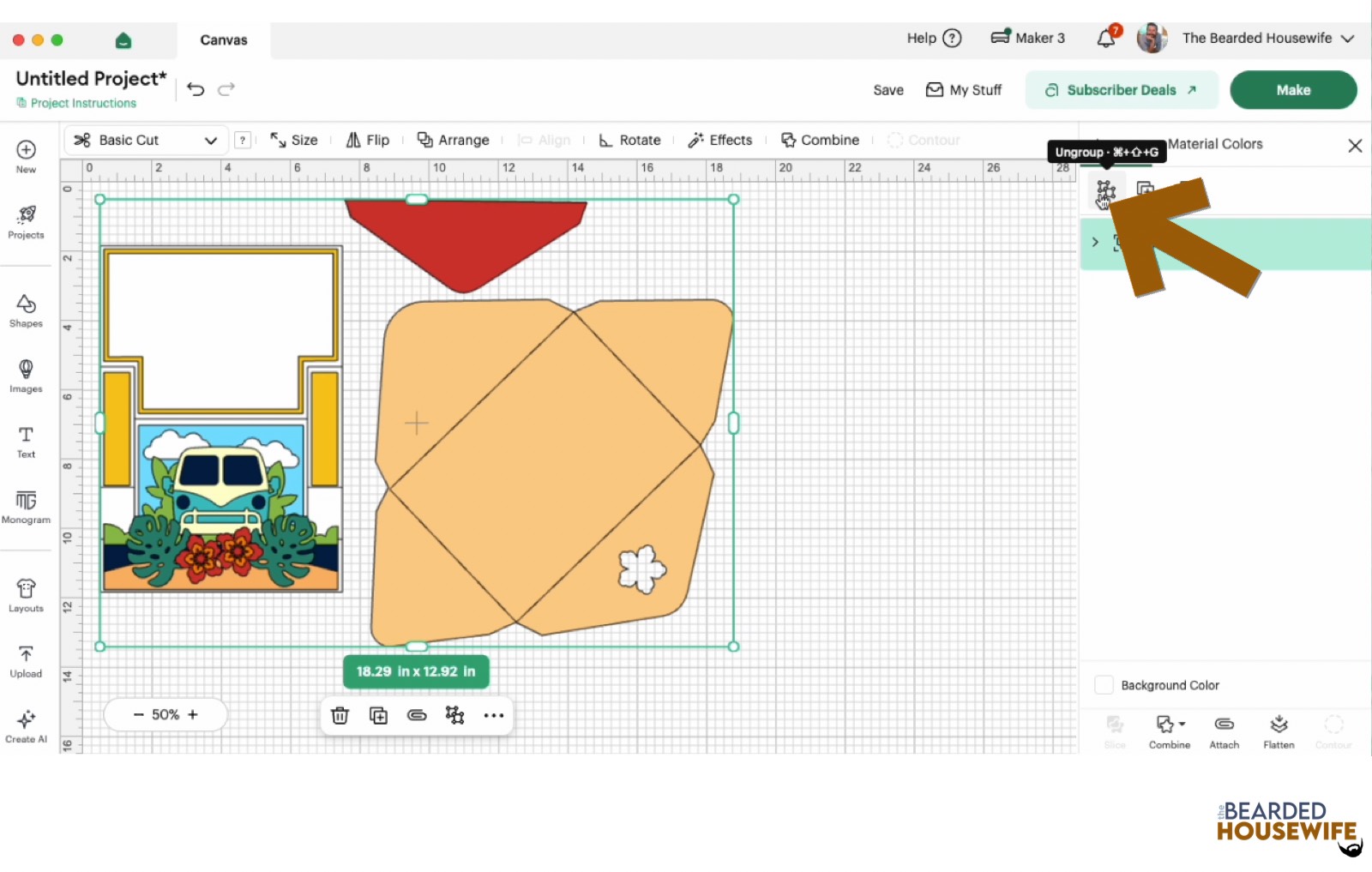Click Attach in the layers panel footer
Viewport: 1372px width, 872px height.
pyautogui.click(x=1224, y=731)
